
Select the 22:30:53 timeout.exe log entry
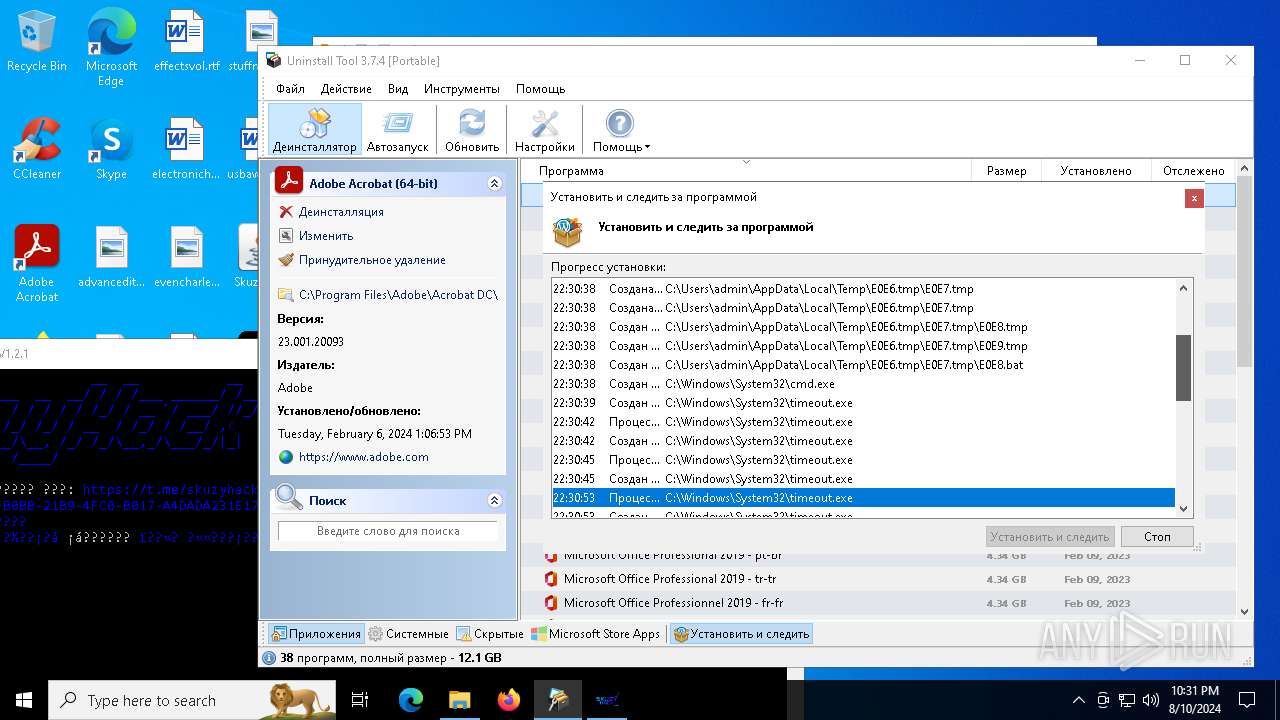[x=863, y=498]
